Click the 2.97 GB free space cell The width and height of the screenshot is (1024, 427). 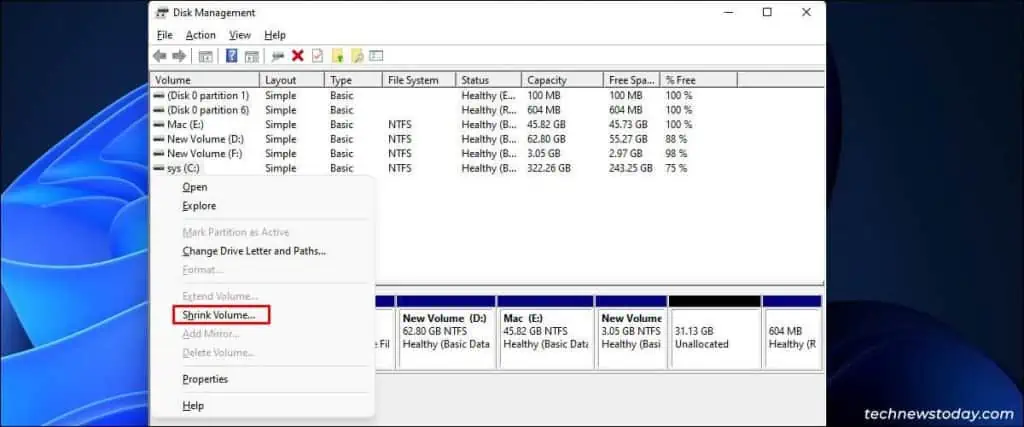tap(626, 153)
